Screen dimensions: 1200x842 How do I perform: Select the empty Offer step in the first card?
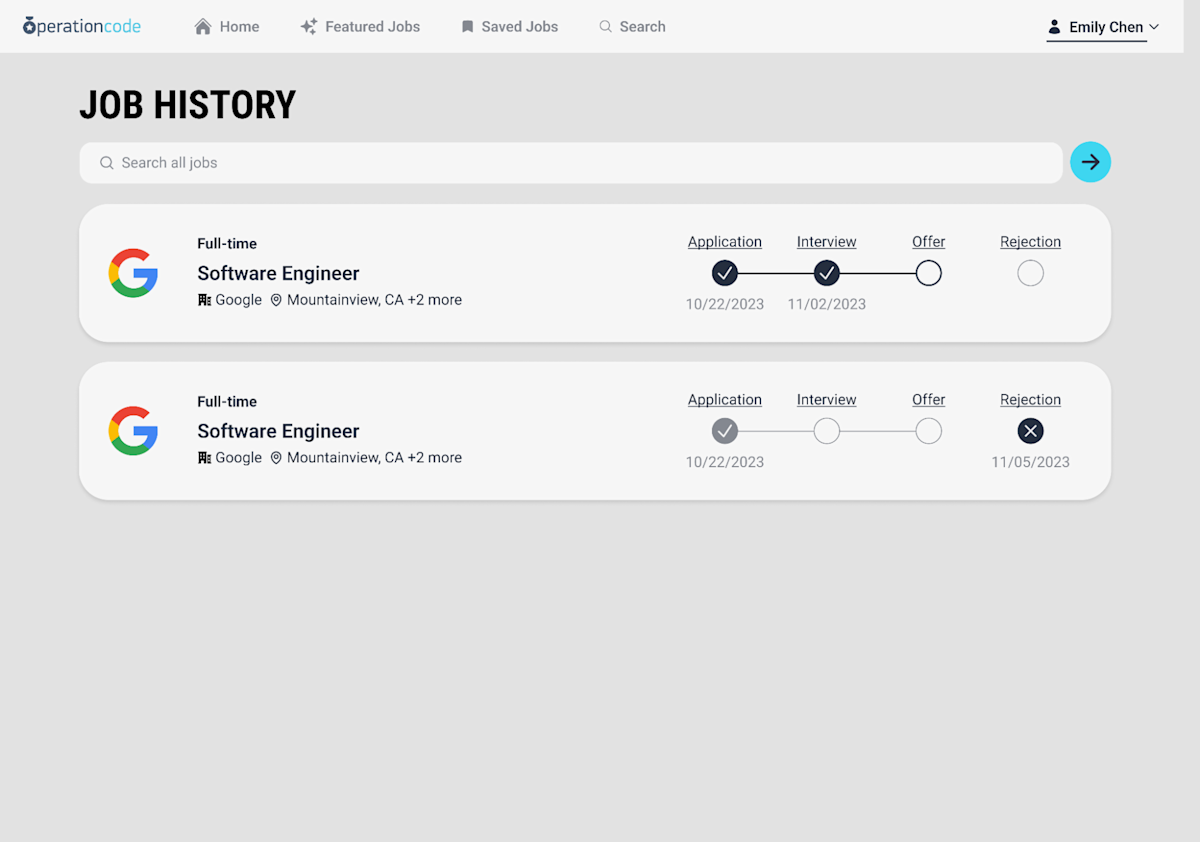coord(929,273)
